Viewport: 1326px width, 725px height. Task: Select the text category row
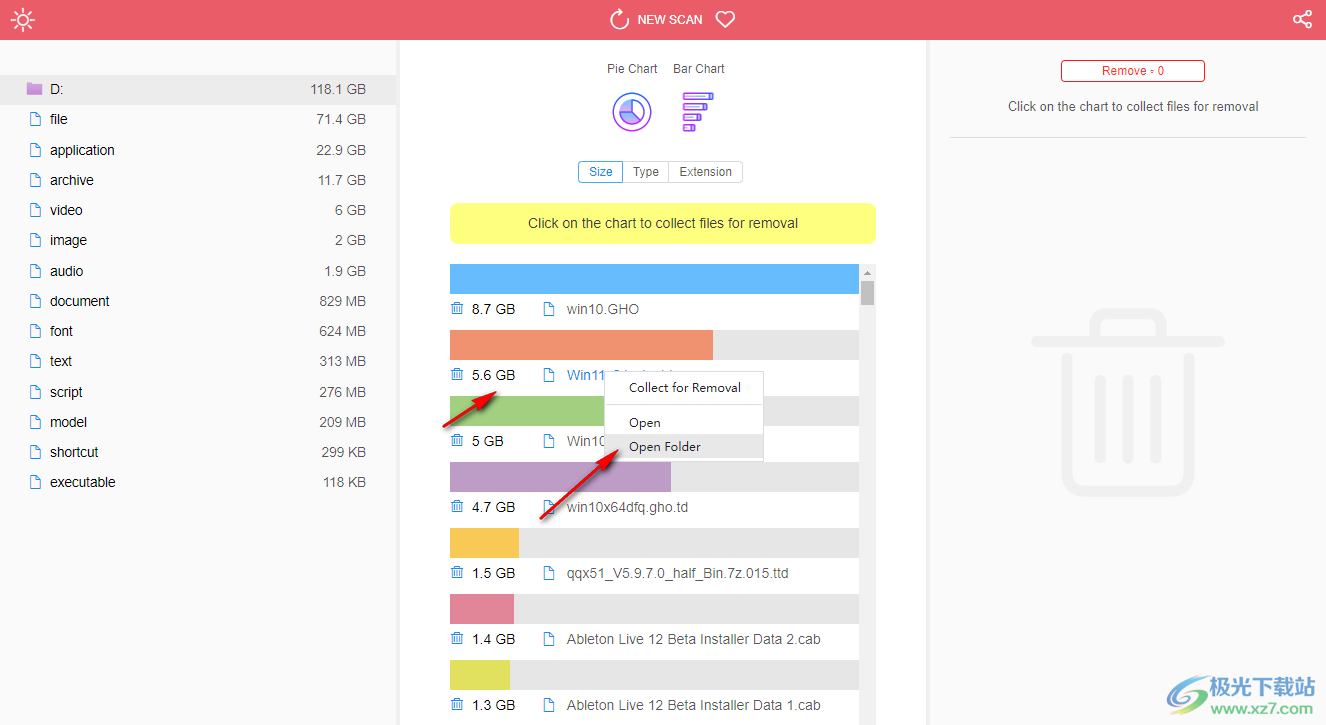(x=198, y=361)
